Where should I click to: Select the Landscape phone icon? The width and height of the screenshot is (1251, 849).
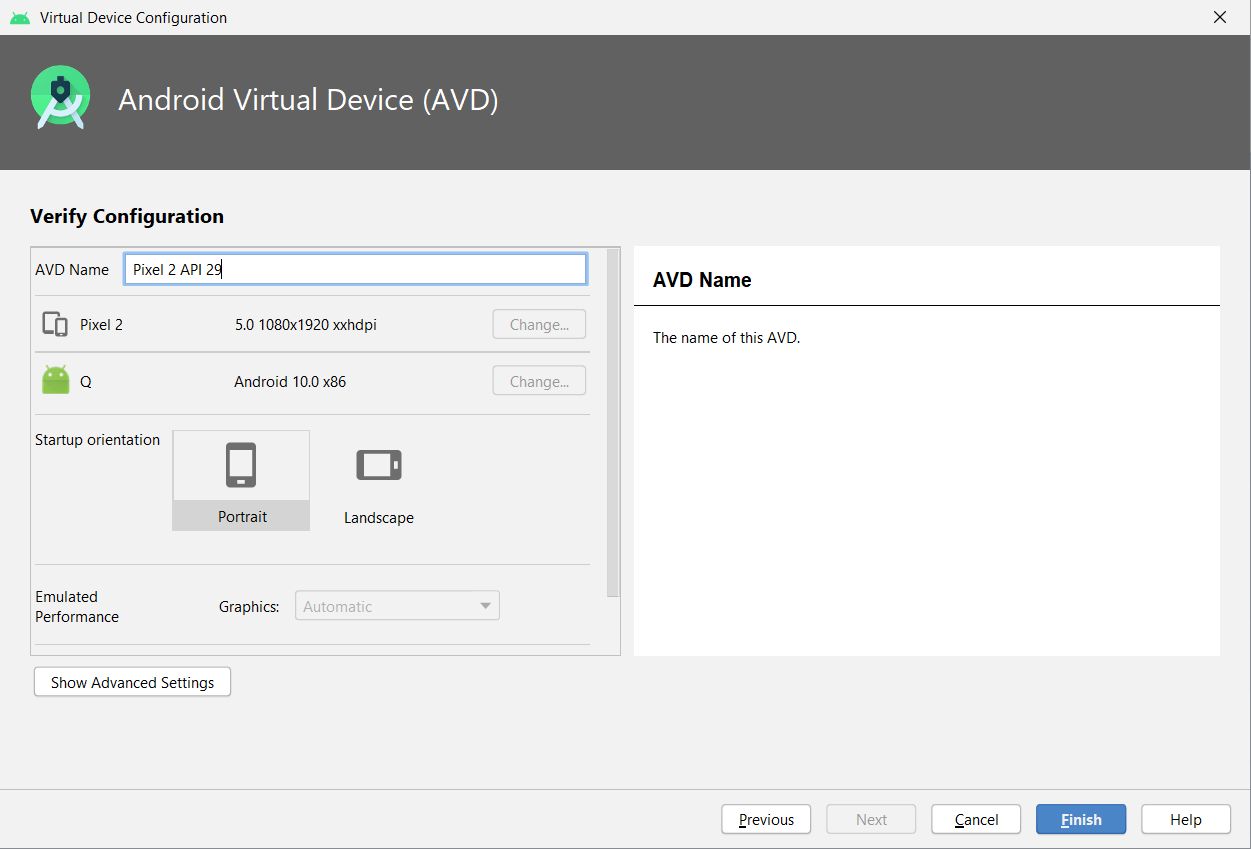coord(378,465)
